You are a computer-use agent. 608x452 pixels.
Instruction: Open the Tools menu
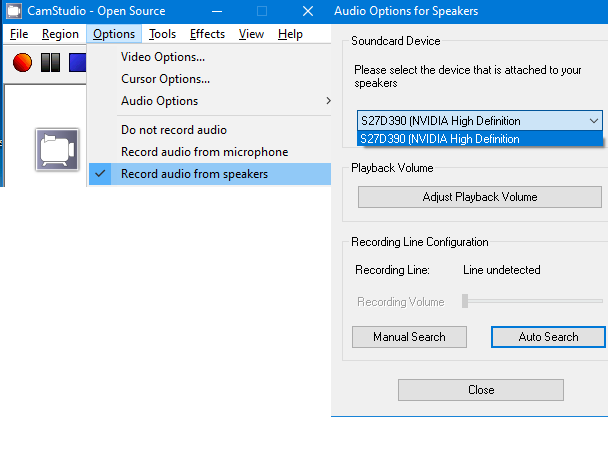click(x=162, y=34)
